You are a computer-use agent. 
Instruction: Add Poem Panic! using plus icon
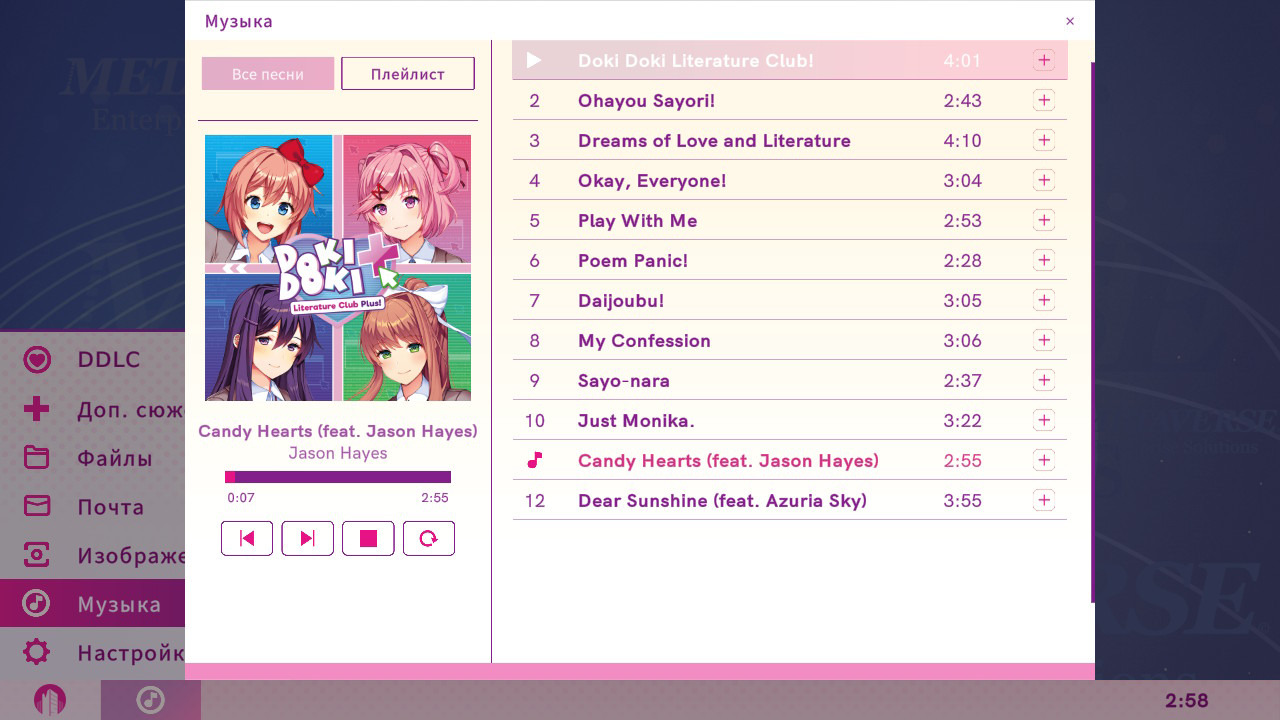coord(1043,260)
